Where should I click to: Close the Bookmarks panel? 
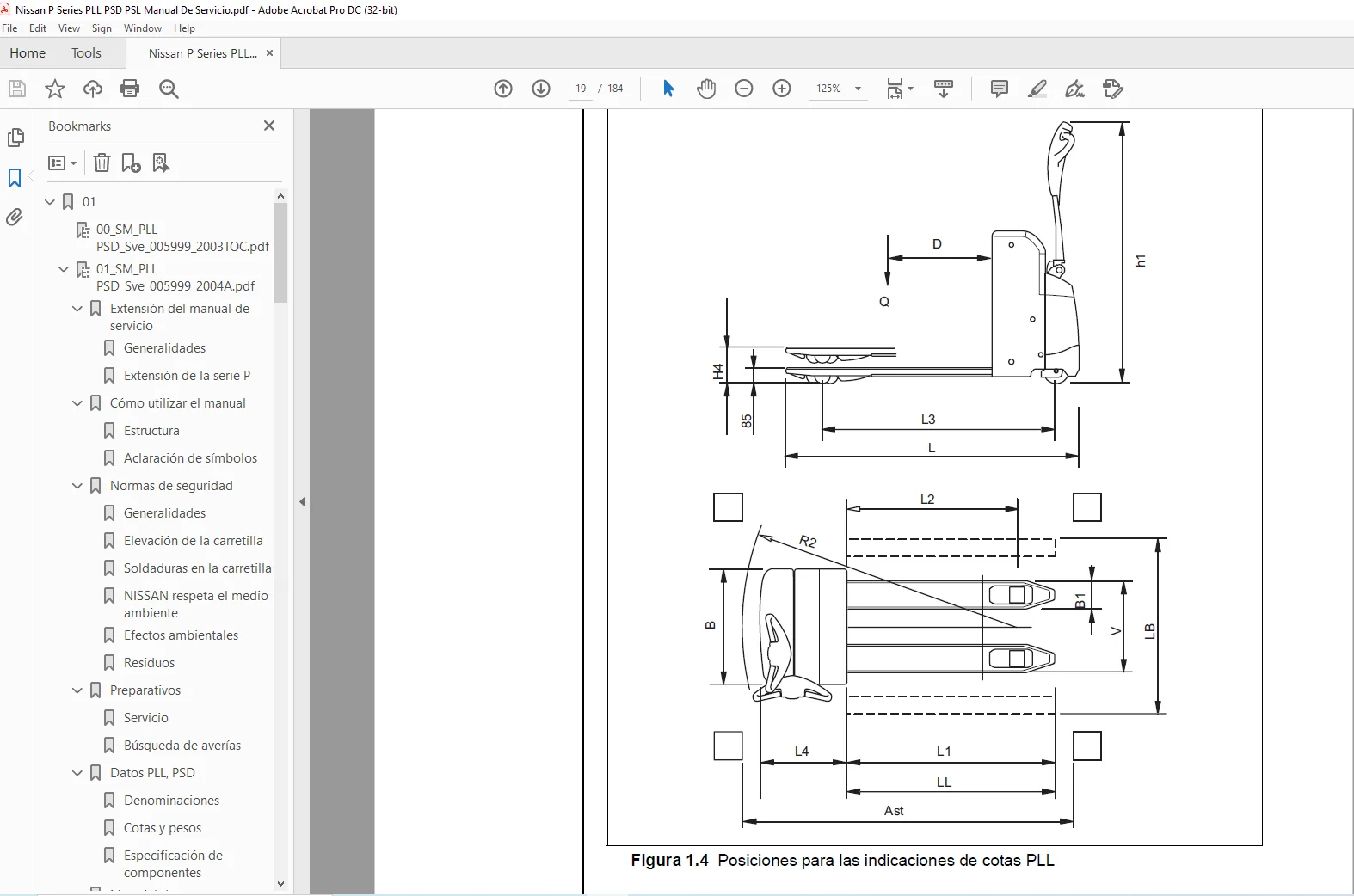click(269, 126)
